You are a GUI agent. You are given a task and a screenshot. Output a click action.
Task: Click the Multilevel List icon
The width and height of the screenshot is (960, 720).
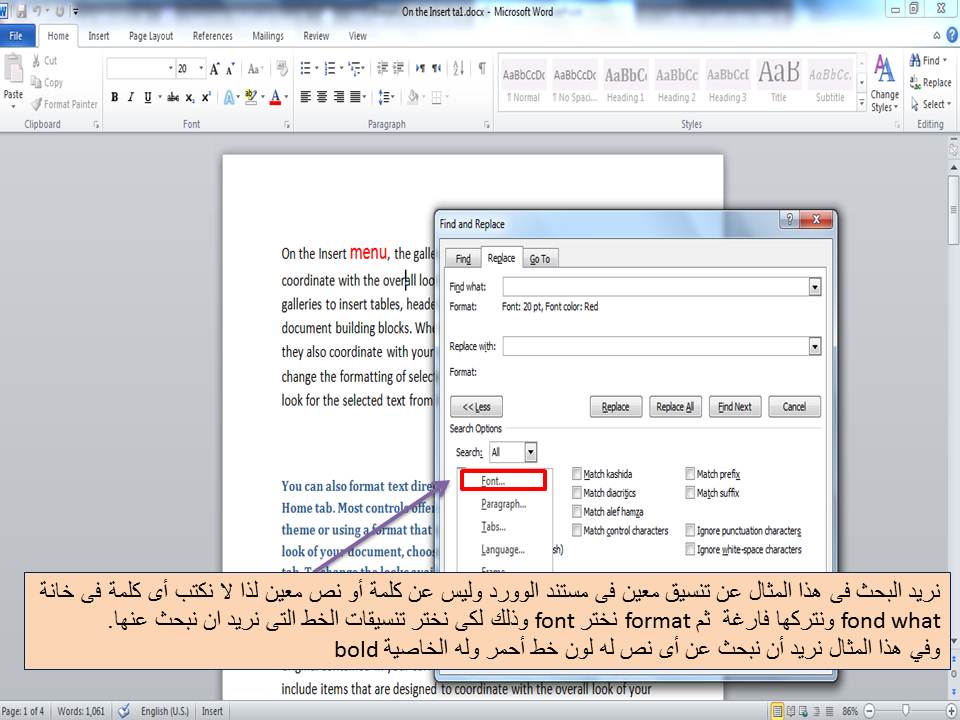click(x=354, y=69)
